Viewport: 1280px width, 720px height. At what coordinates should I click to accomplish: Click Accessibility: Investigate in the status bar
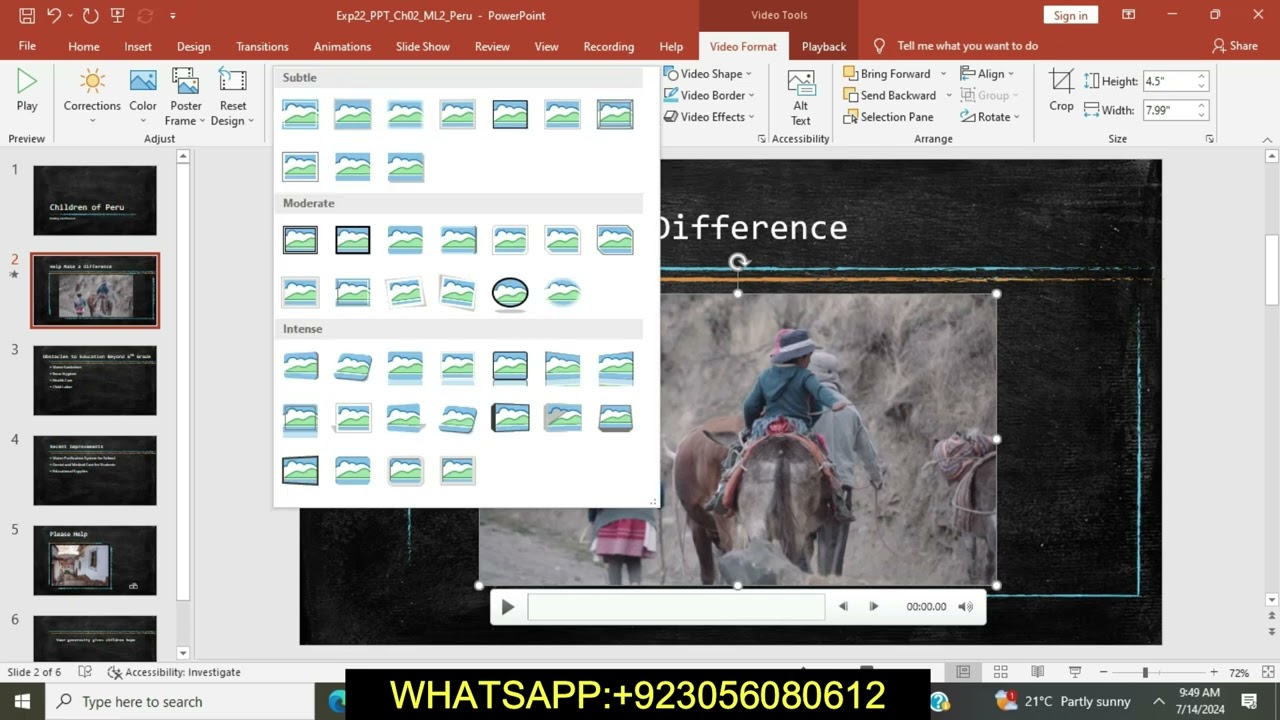tap(174, 672)
